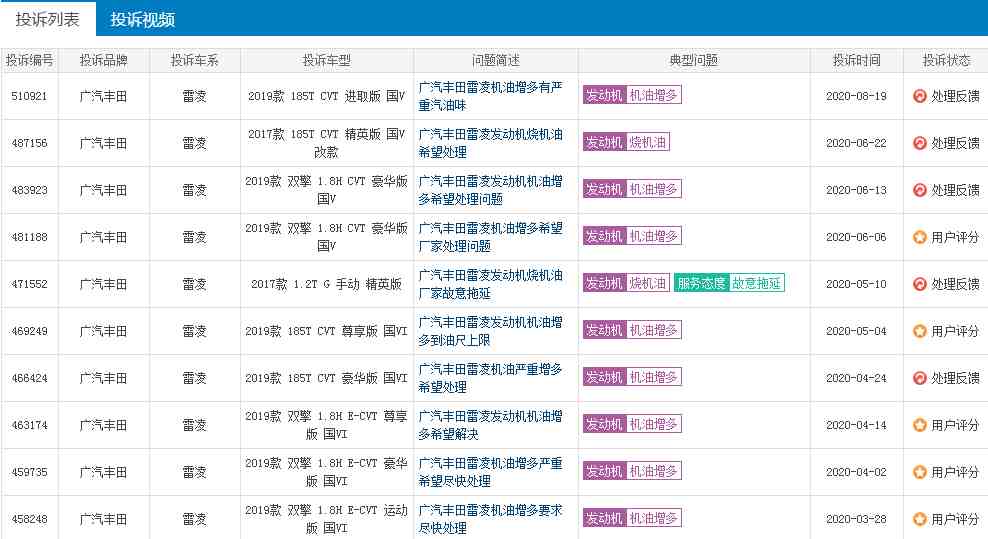
Task: Click the 投诉状态 column header
Action: point(946,61)
